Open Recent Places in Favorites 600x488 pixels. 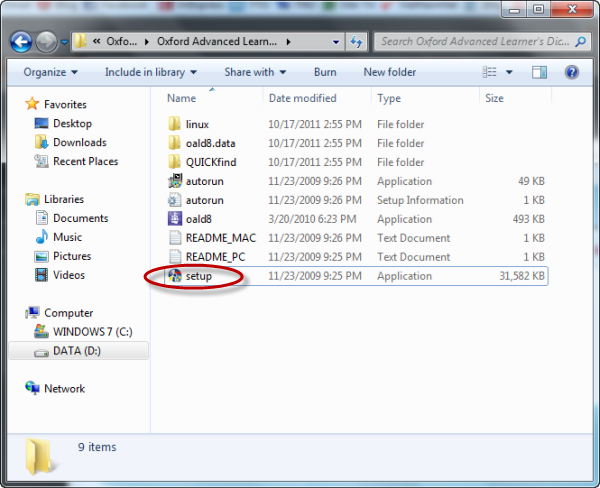tap(85, 162)
